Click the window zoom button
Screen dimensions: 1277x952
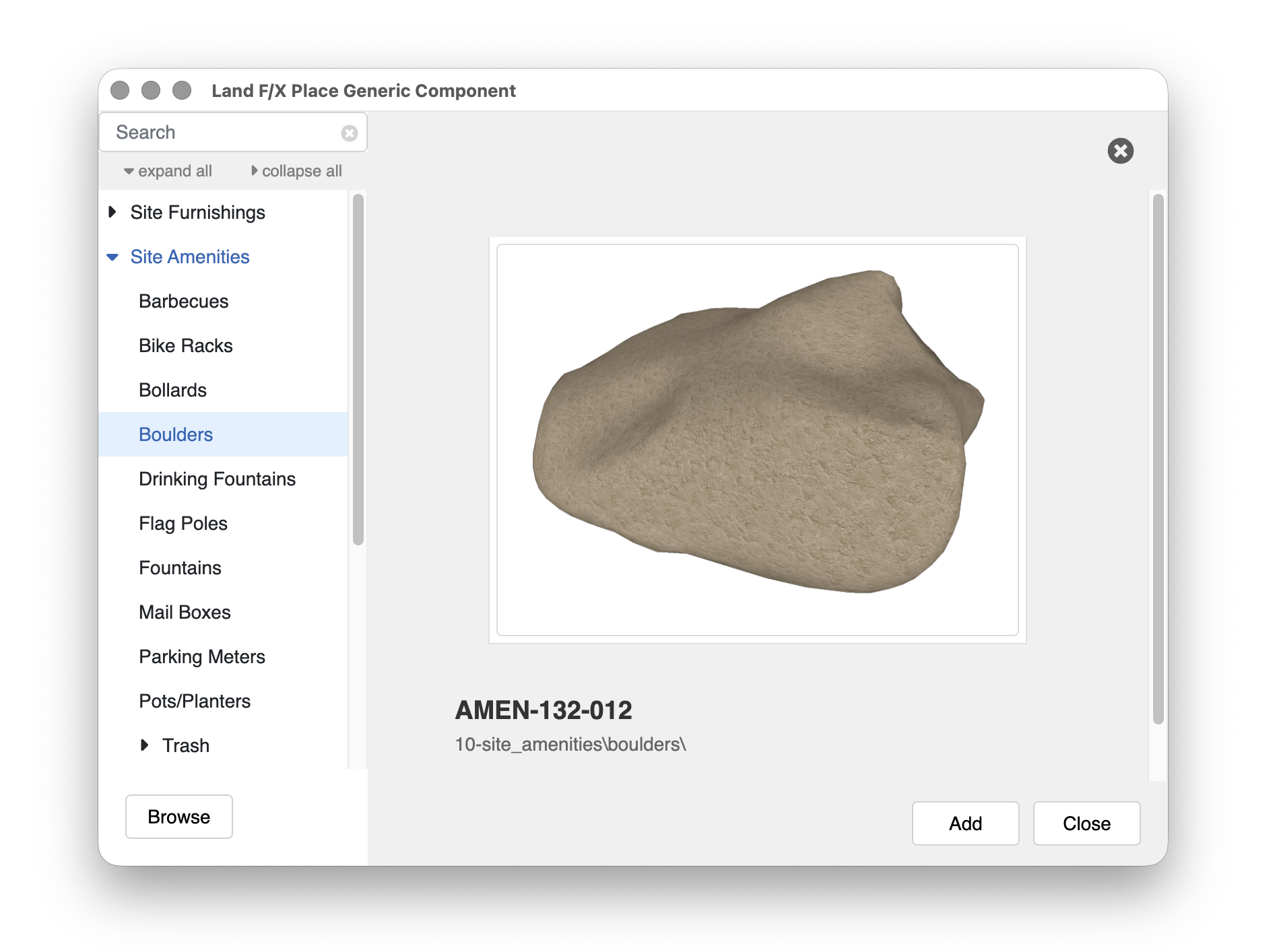182,90
